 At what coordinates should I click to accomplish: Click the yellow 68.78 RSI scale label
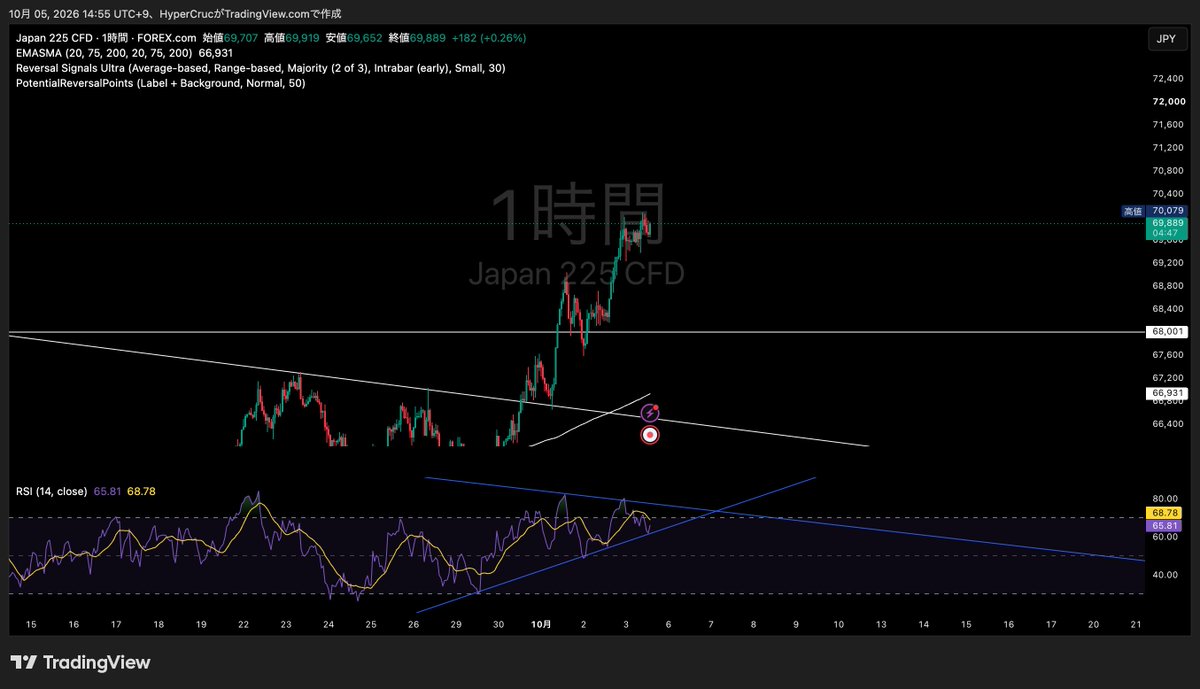[x=1166, y=513]
